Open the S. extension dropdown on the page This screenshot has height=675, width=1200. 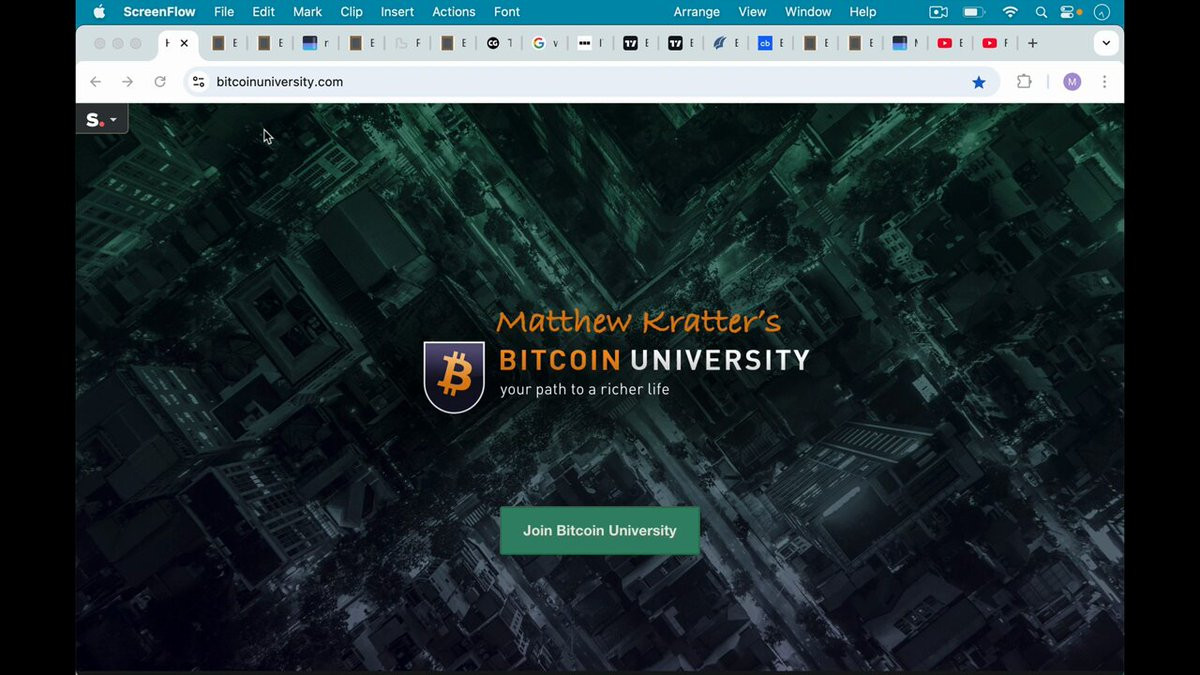click(102, 120)
